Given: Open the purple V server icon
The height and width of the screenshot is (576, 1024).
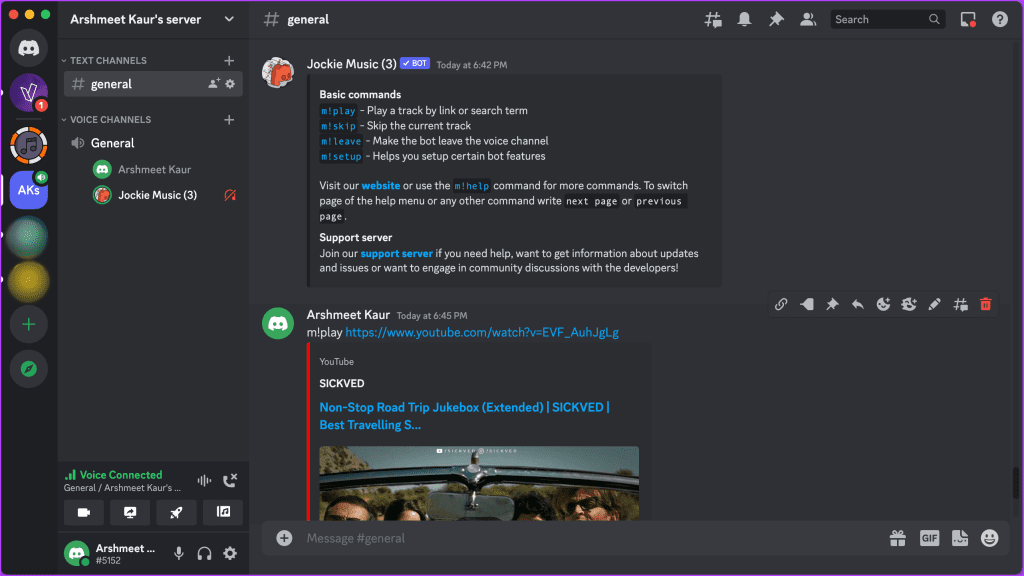Looking at the screenshot, I should pyautogui.click(x=29, y=93).
